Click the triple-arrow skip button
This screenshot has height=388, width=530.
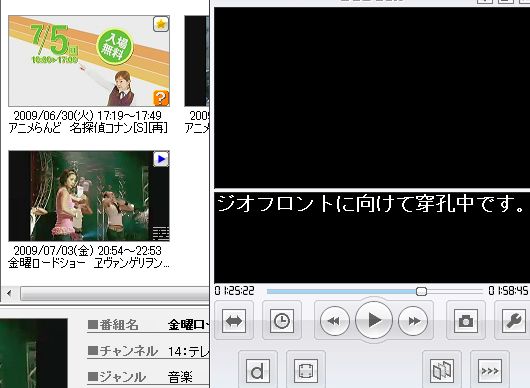[x=489, y=371]
